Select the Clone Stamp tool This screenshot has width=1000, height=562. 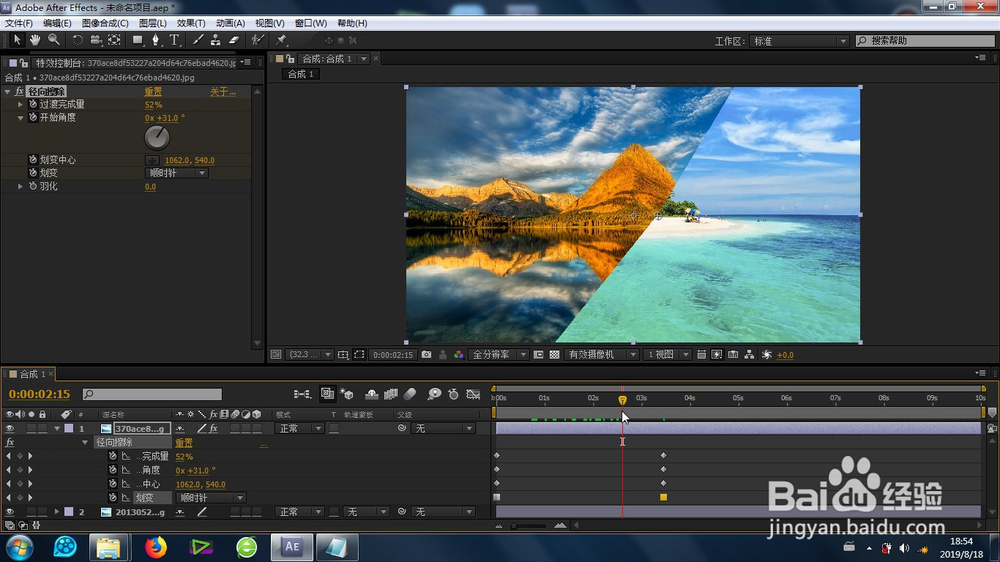pos(215,40)
